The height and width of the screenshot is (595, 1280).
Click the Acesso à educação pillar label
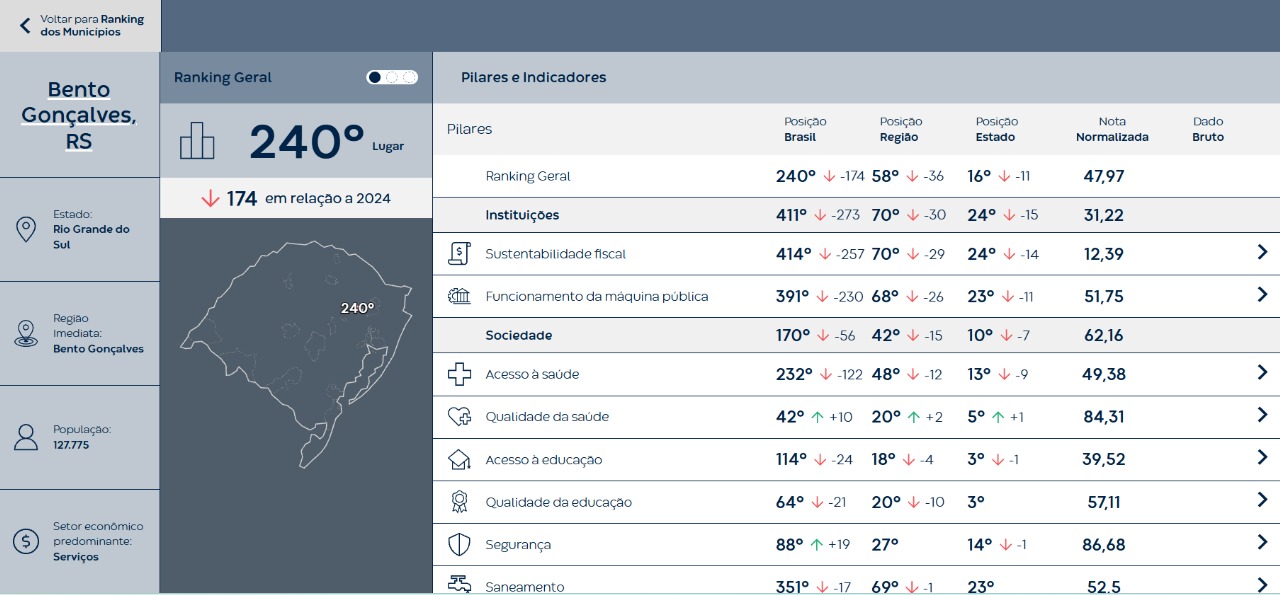pyautogui.click(x=543, y=460)
